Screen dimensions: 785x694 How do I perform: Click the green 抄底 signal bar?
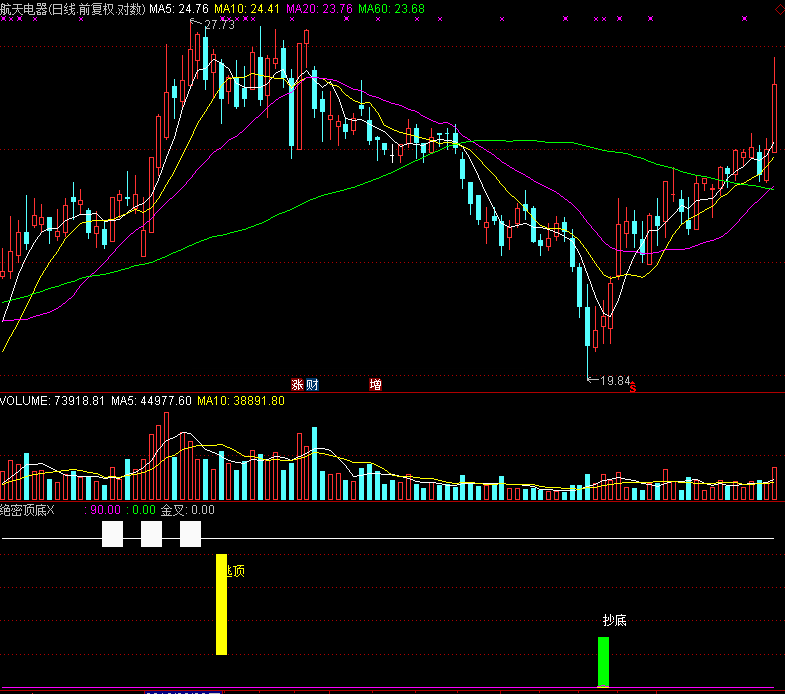pyautogui.click(x=603, y=661)
